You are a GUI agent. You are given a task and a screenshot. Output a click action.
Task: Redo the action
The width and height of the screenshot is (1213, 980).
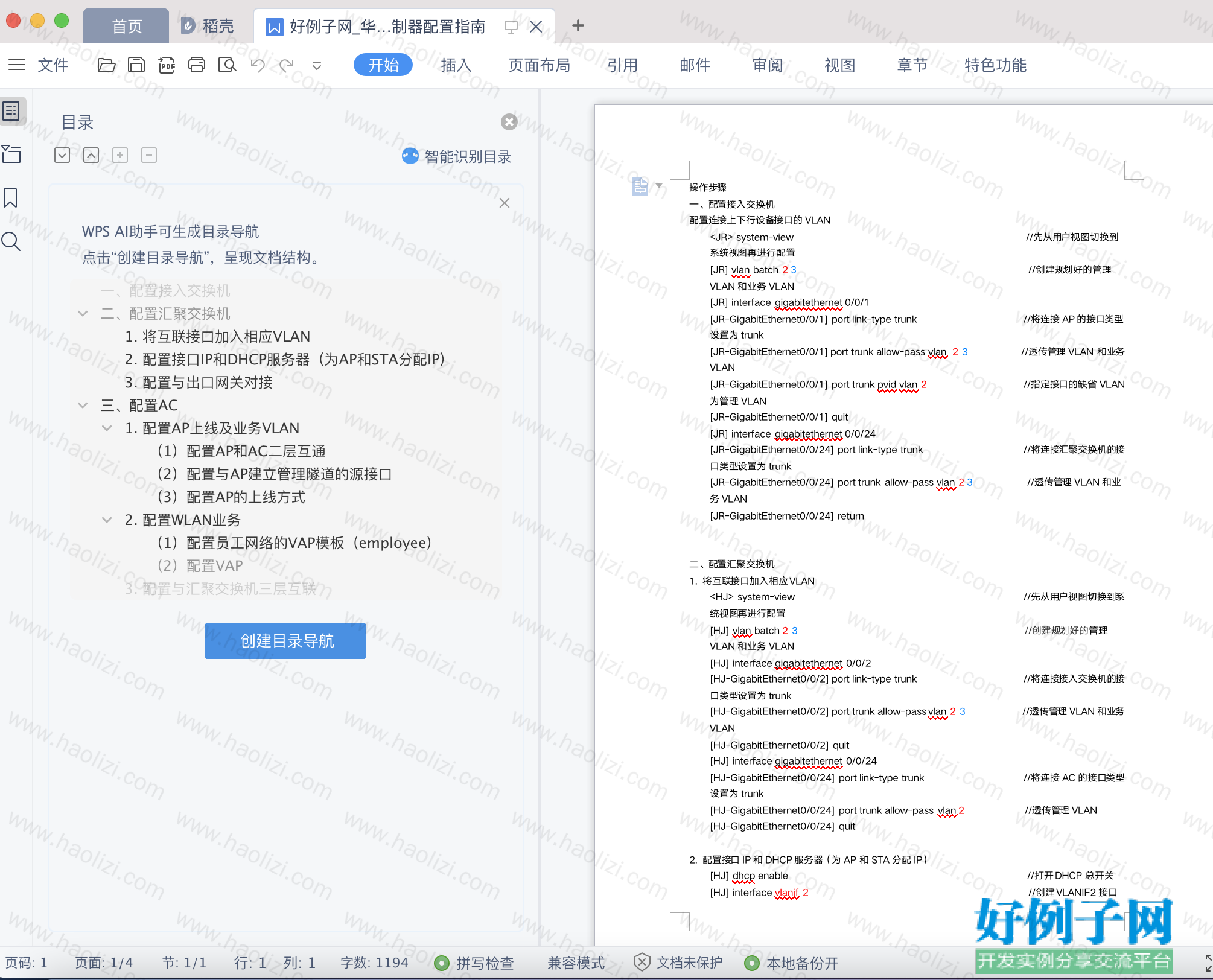tap(287, 65)
